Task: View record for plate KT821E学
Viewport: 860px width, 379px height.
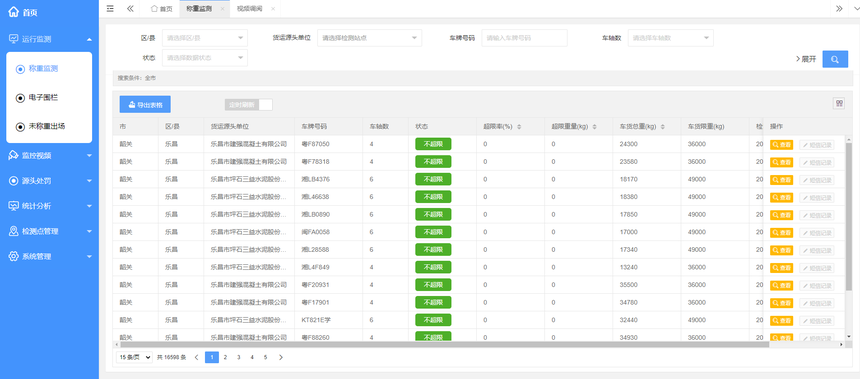Action: pos(781,320)
